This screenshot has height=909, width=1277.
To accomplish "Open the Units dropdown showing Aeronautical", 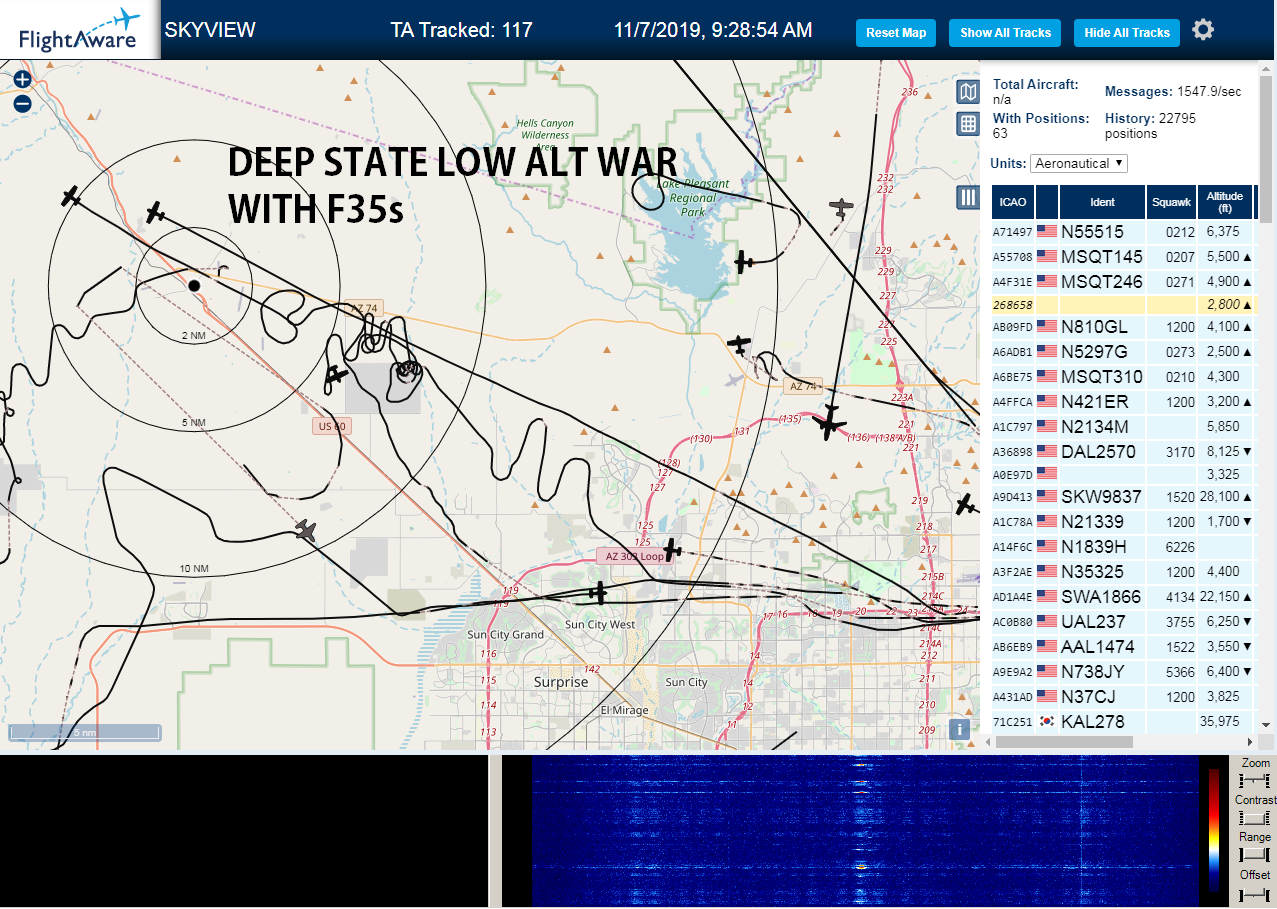I will click(x=1080, y=163).
